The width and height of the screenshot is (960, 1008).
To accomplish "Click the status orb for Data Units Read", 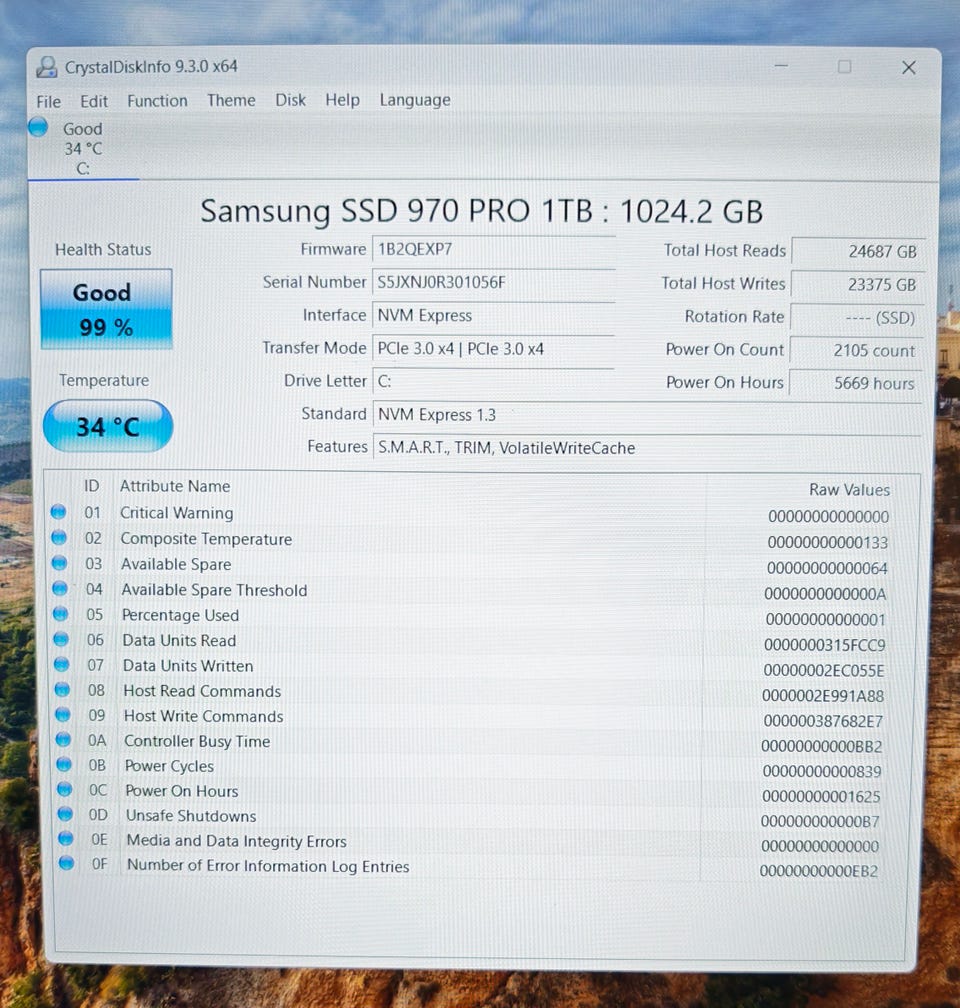I will [61, 639].
